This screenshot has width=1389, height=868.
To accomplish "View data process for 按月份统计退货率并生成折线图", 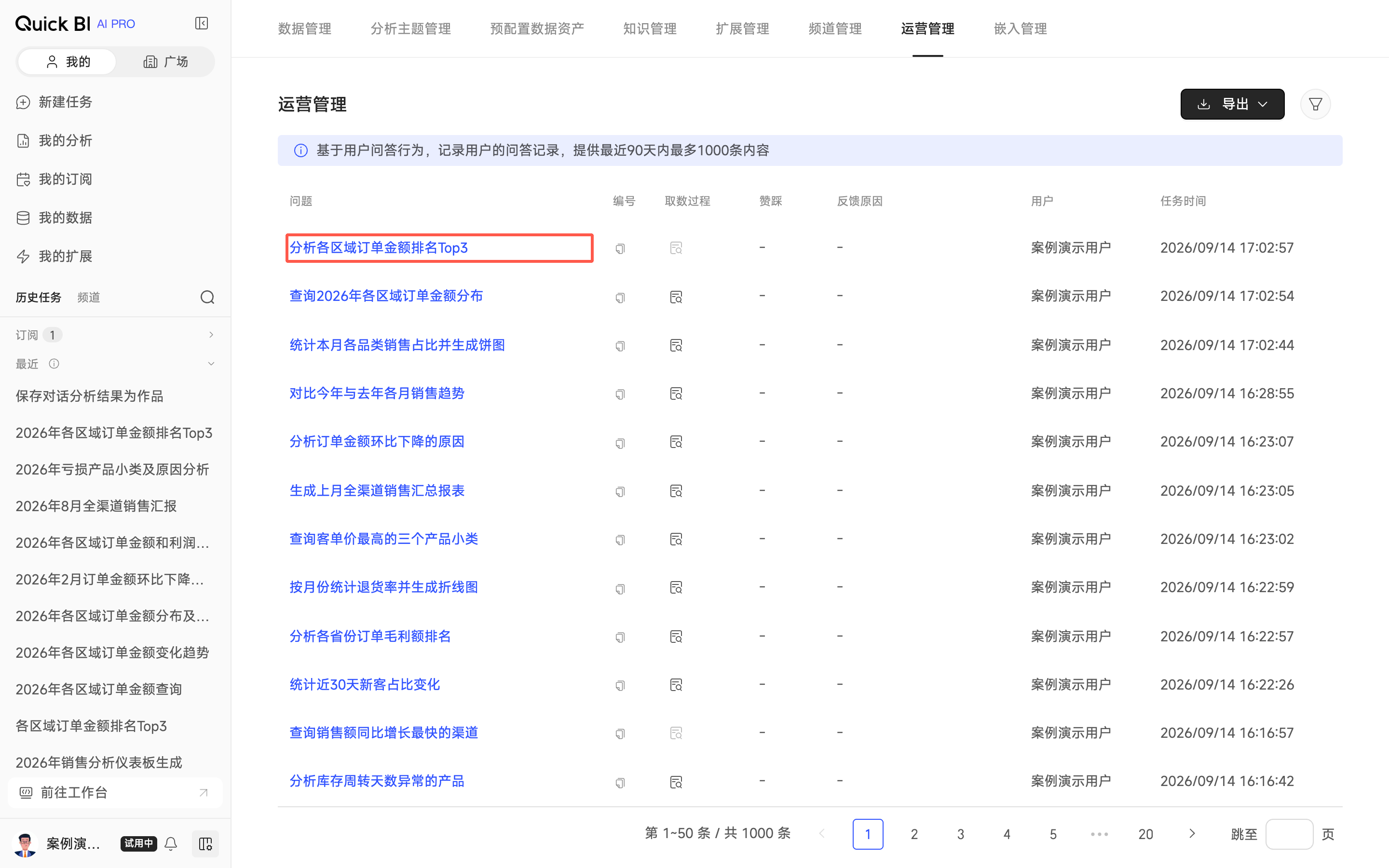I will pos(676,588).
